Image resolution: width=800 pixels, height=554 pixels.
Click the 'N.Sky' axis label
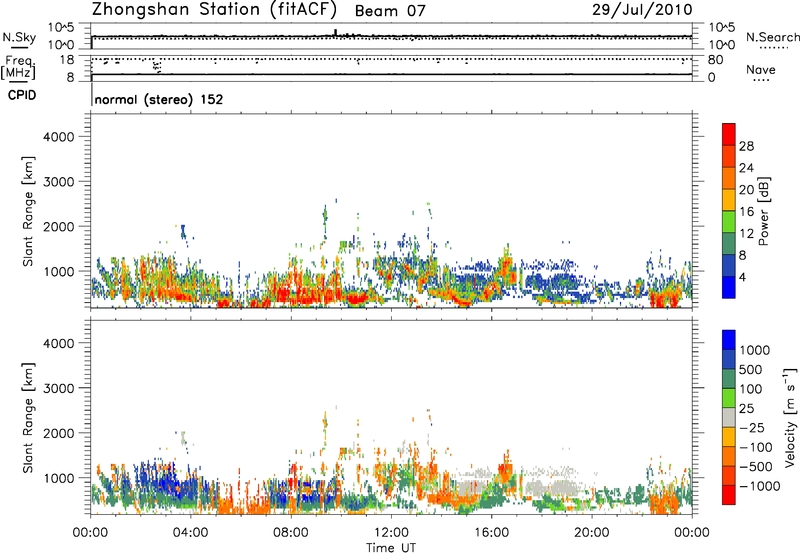[x=19, y=37]
